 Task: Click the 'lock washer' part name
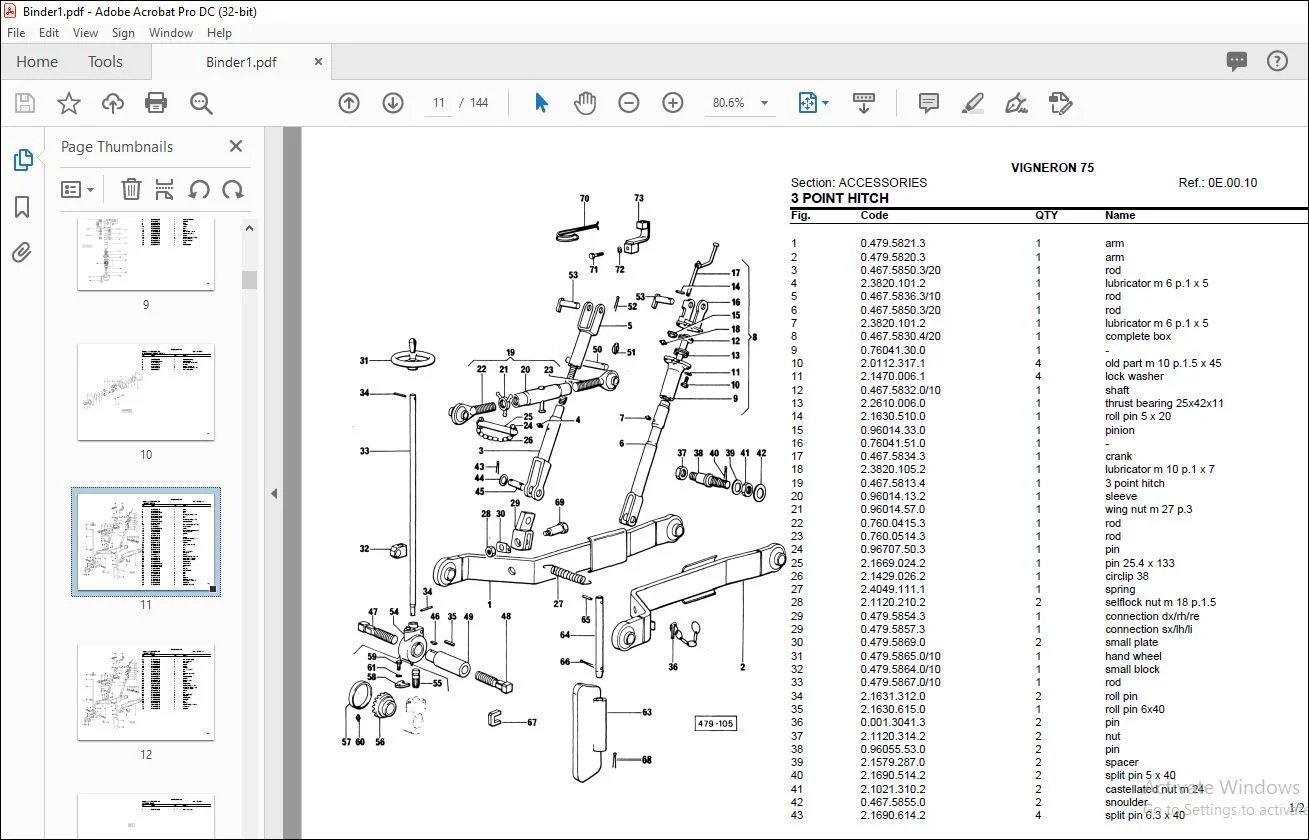point(1134,376)
